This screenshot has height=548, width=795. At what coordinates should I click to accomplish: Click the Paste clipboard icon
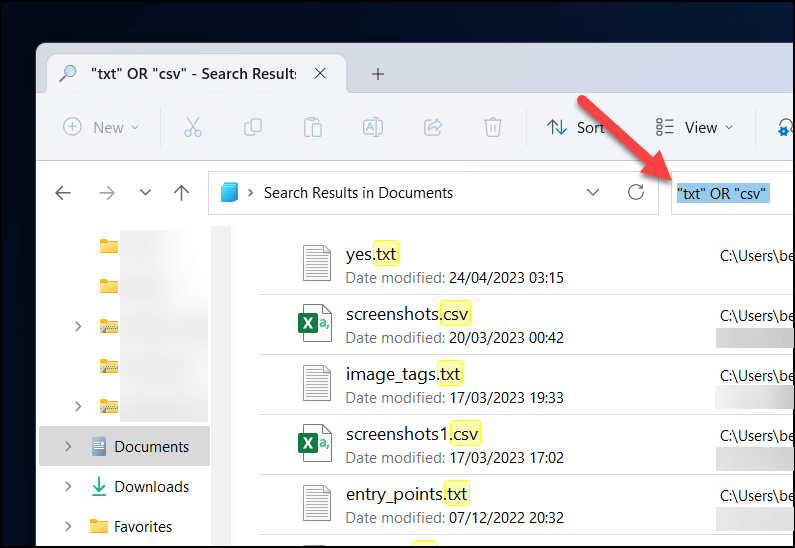[x=313, y=127]
